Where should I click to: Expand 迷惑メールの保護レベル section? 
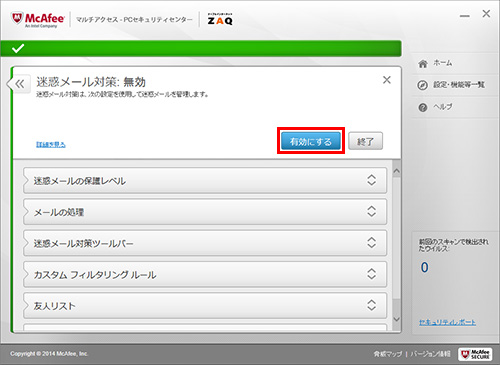click(205, 180)
